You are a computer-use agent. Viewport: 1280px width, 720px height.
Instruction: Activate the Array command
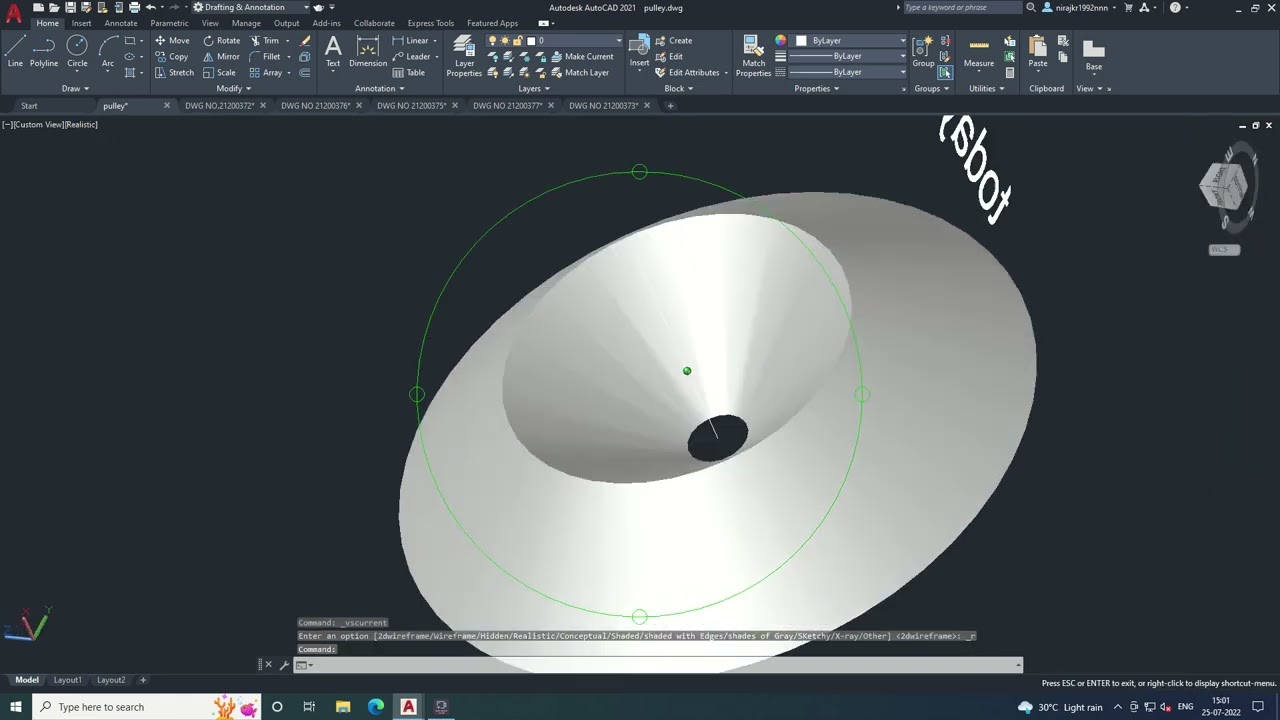tap(265, 73)
